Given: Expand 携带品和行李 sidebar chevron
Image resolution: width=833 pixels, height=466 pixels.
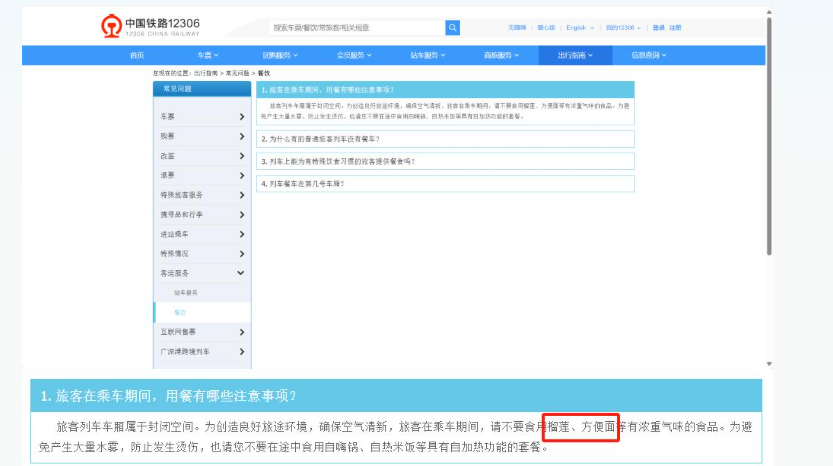Looking at the screenshot, I should coord(241,214).
